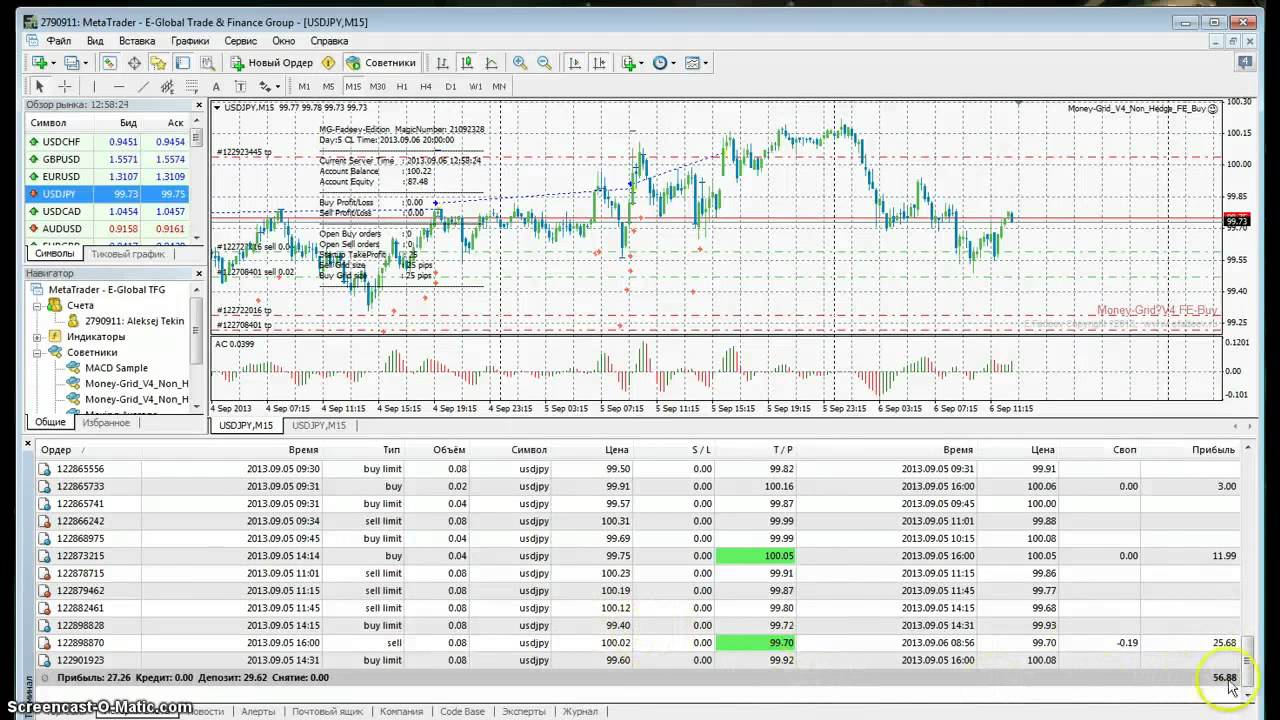This screenshot has height=720, width=1280.
Task: Click the Indicators list toolbar icon
Action: [628, 62]
